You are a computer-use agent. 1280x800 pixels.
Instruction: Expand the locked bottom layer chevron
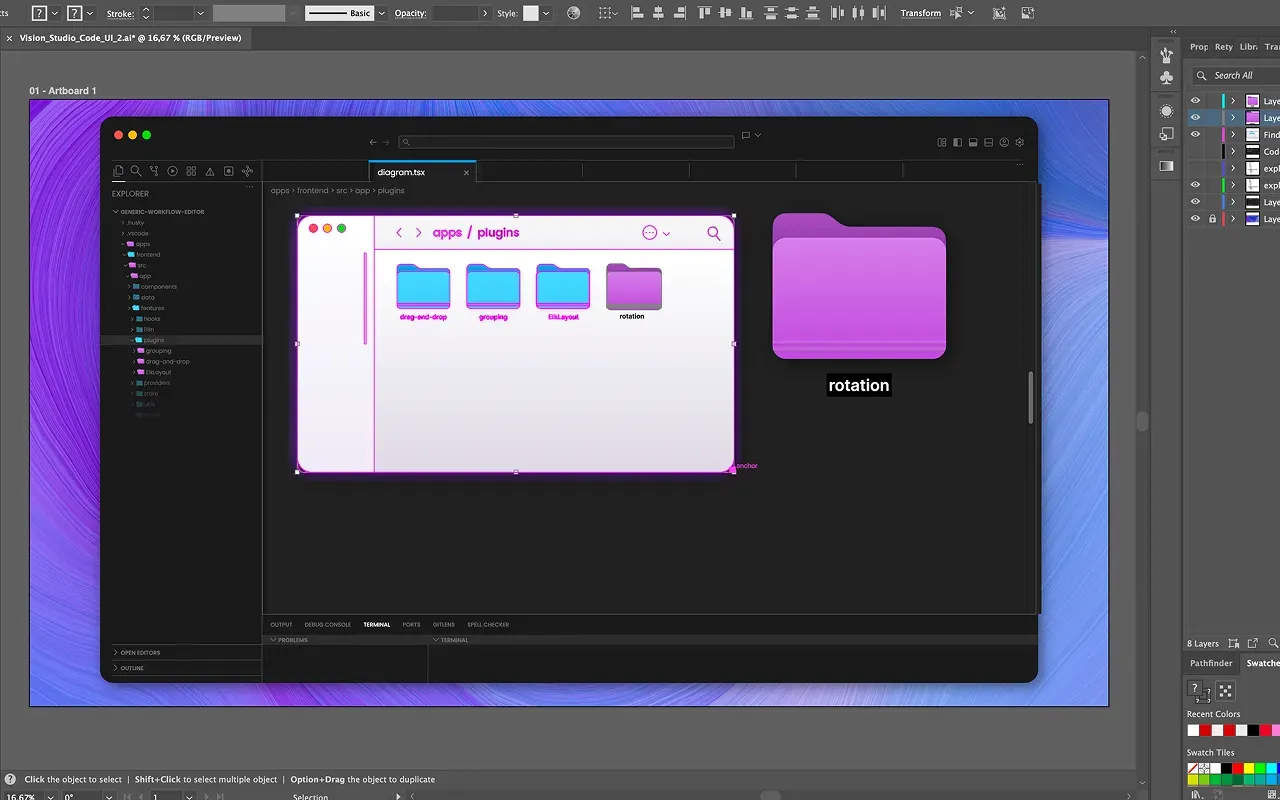[x=1233, y=218]
